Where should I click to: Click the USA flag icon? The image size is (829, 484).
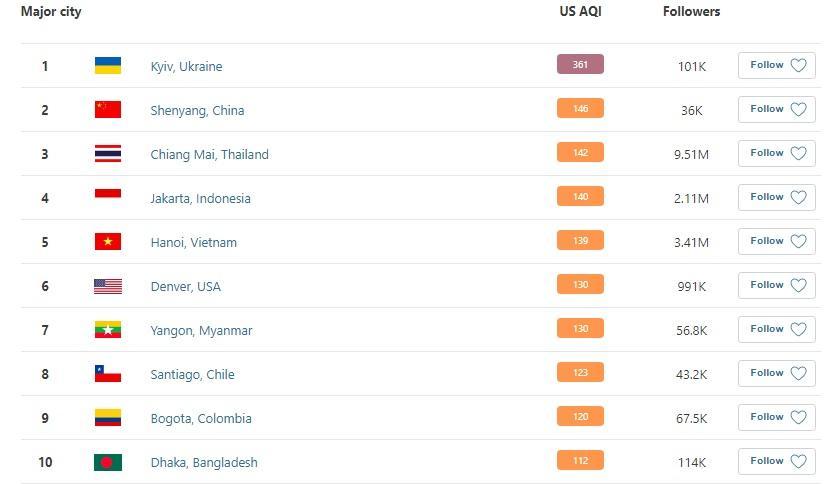tap(108, 286)
